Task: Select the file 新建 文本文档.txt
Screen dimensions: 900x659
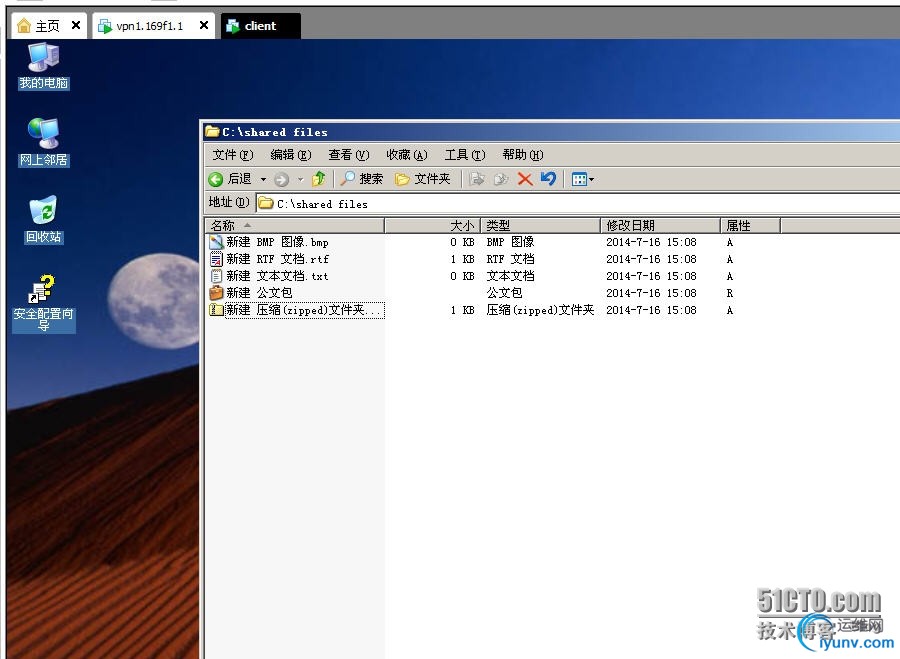Action: [x=277, y=276]
